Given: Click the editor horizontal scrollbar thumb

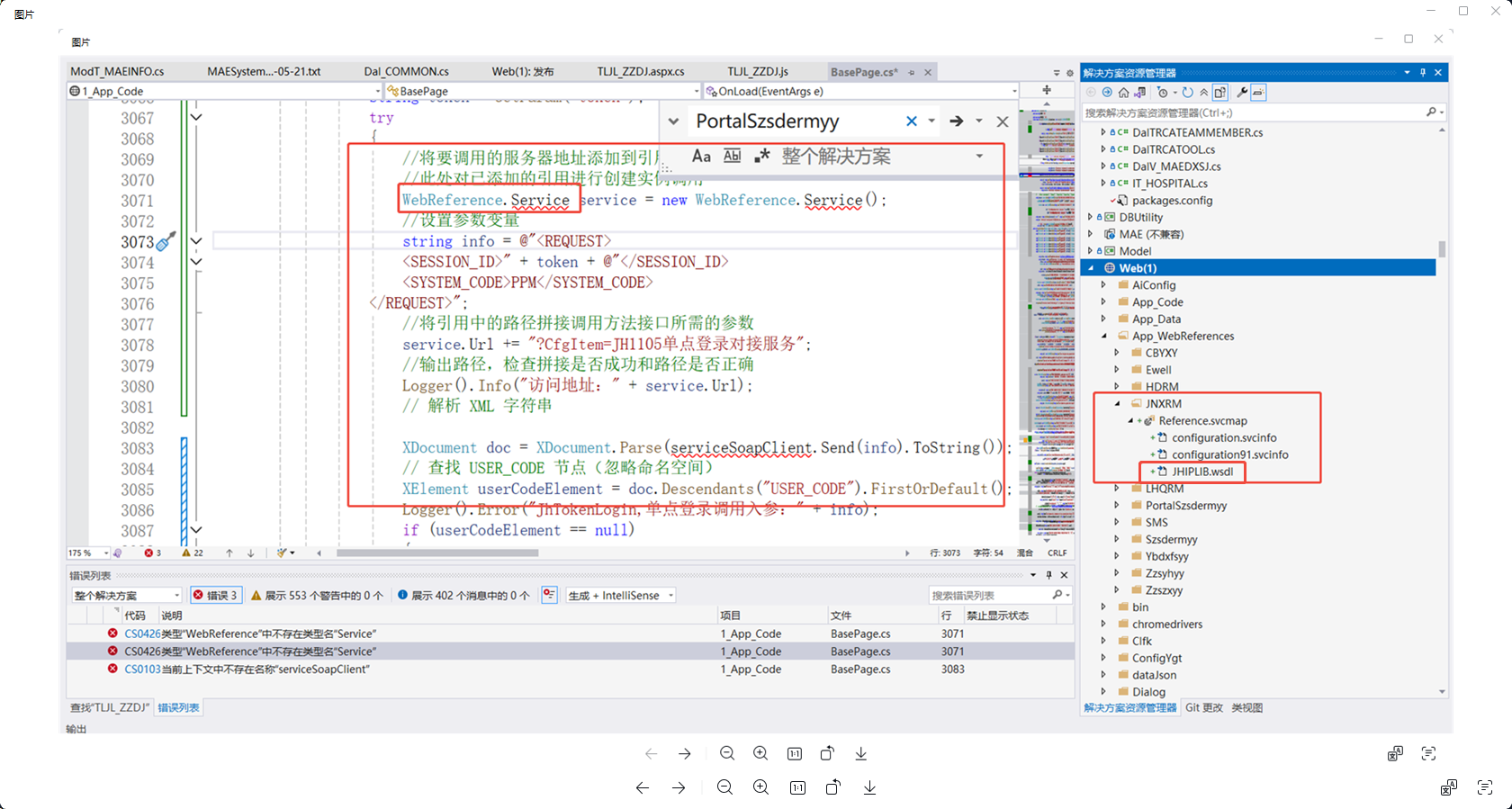Looking at the screenshot, I should pyautogui.click(x=436, y=553).
